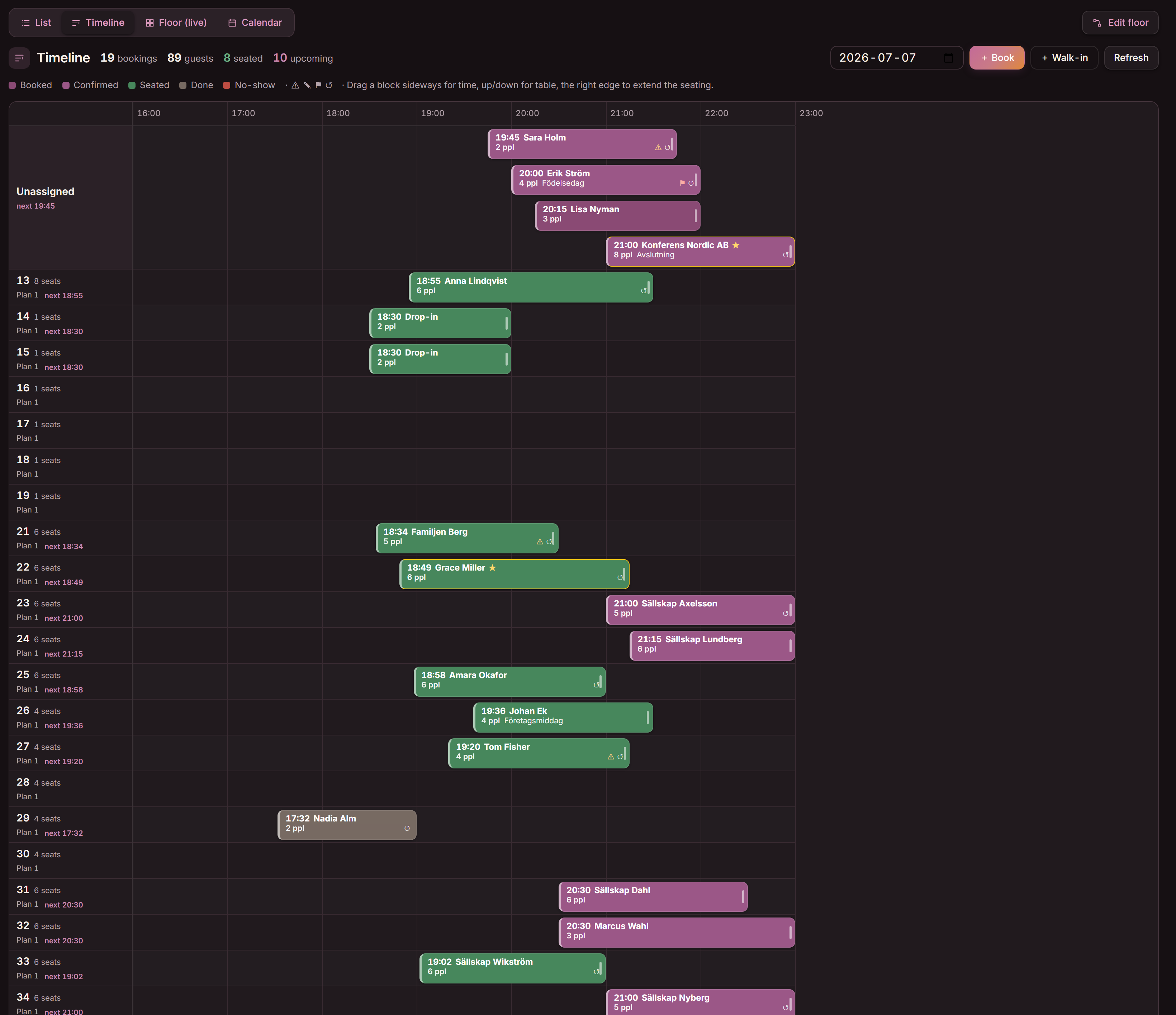Screen dimensions: 1176x1015
Task: Click the '8 seated' counter
Action: click(x=243, y=58)
